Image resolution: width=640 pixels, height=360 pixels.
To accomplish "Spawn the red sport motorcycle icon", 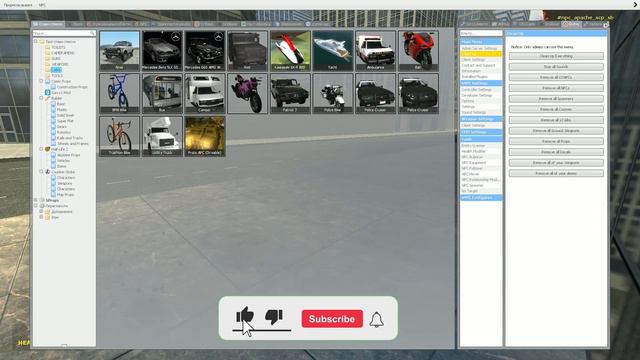I will point(418,51).
